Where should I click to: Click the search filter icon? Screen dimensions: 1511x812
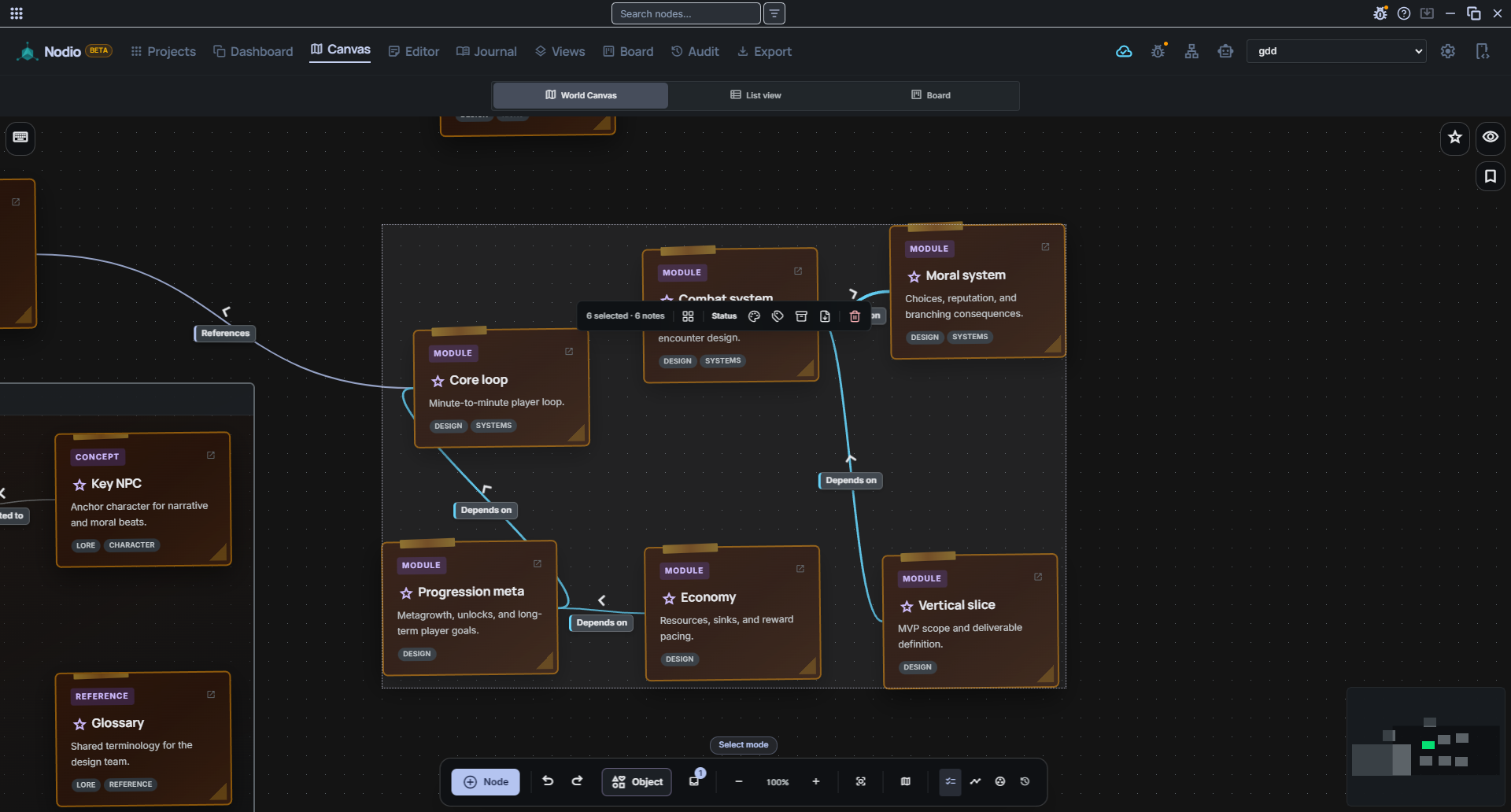[774, 13]
